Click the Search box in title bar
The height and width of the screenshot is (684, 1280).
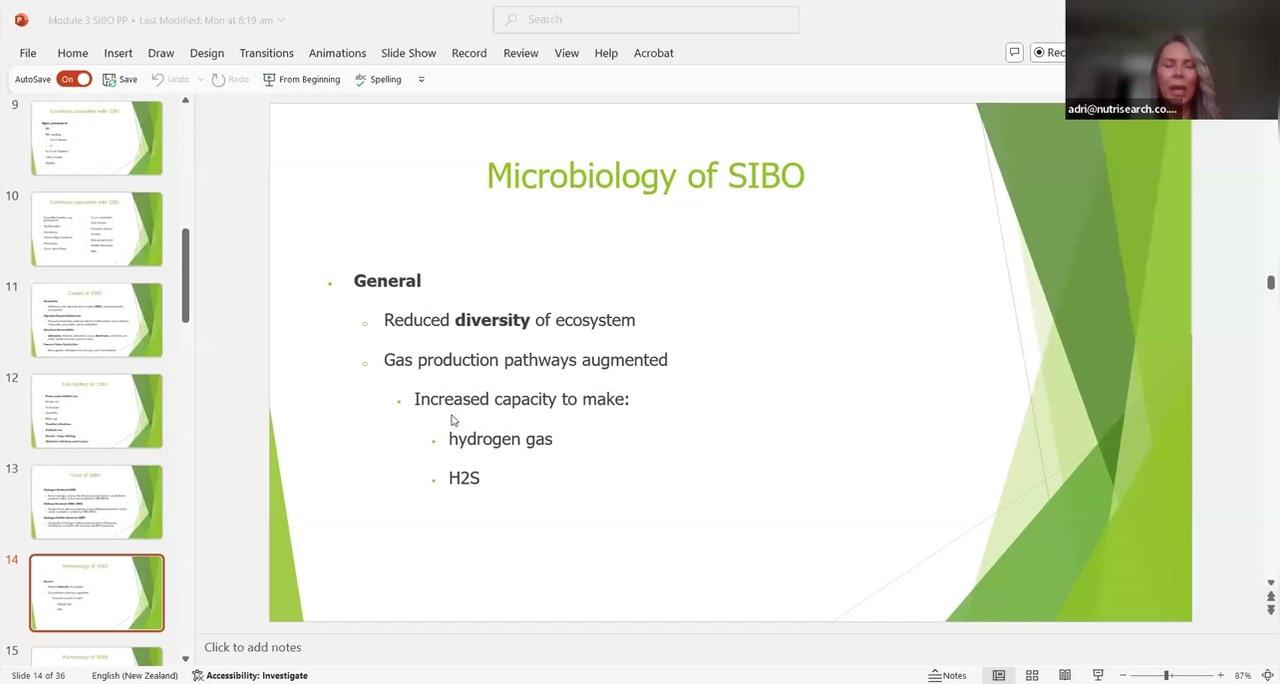(646, 19)
